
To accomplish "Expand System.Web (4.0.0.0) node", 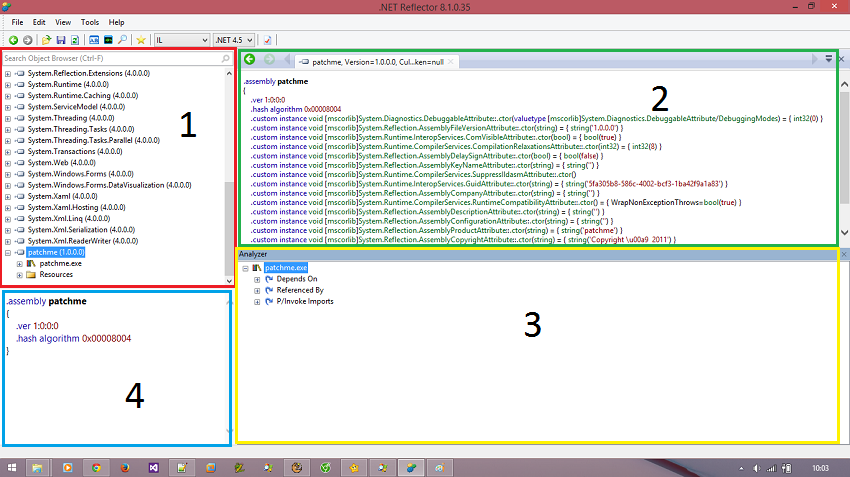I will point(8,163).
